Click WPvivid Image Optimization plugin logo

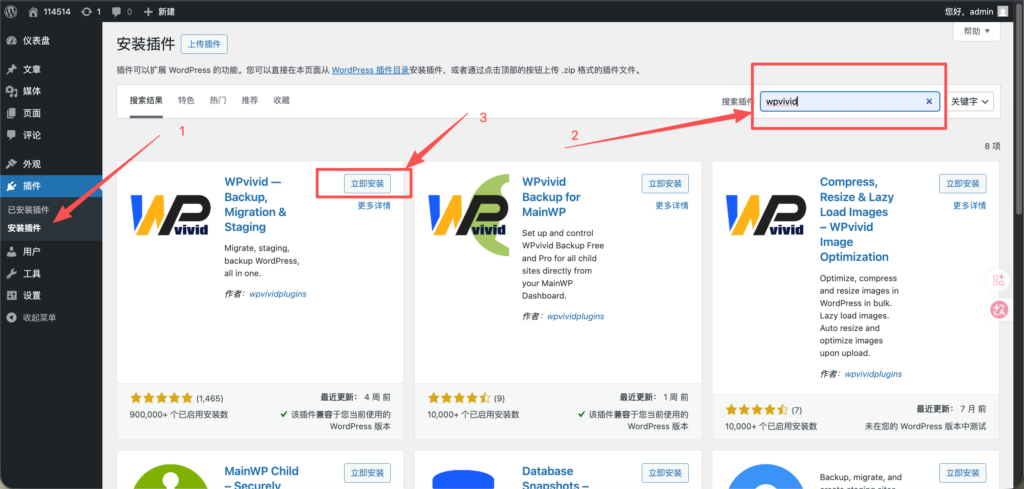pos(766,215)
